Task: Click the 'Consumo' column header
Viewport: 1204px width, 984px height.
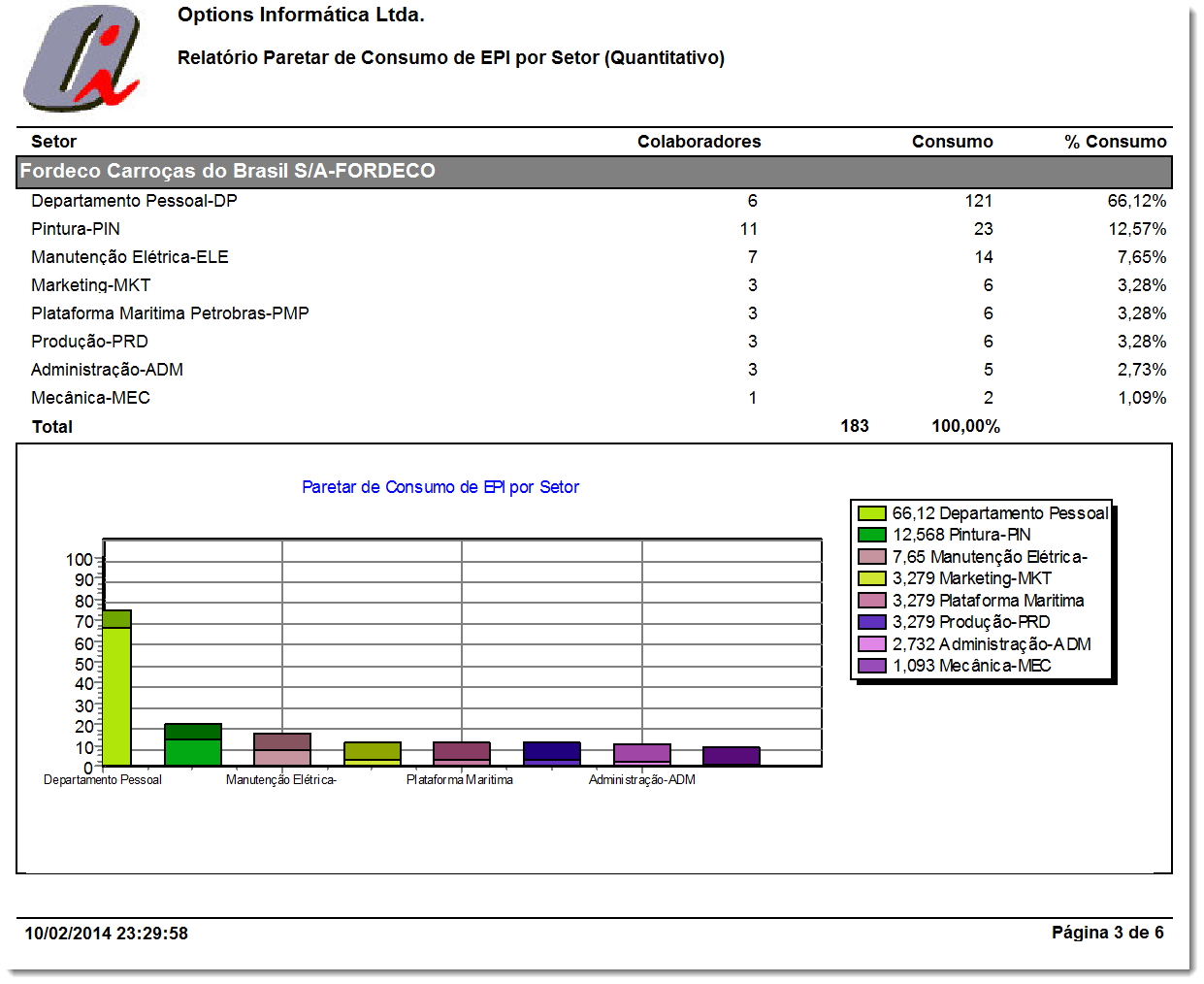Action: pos(952,142)
